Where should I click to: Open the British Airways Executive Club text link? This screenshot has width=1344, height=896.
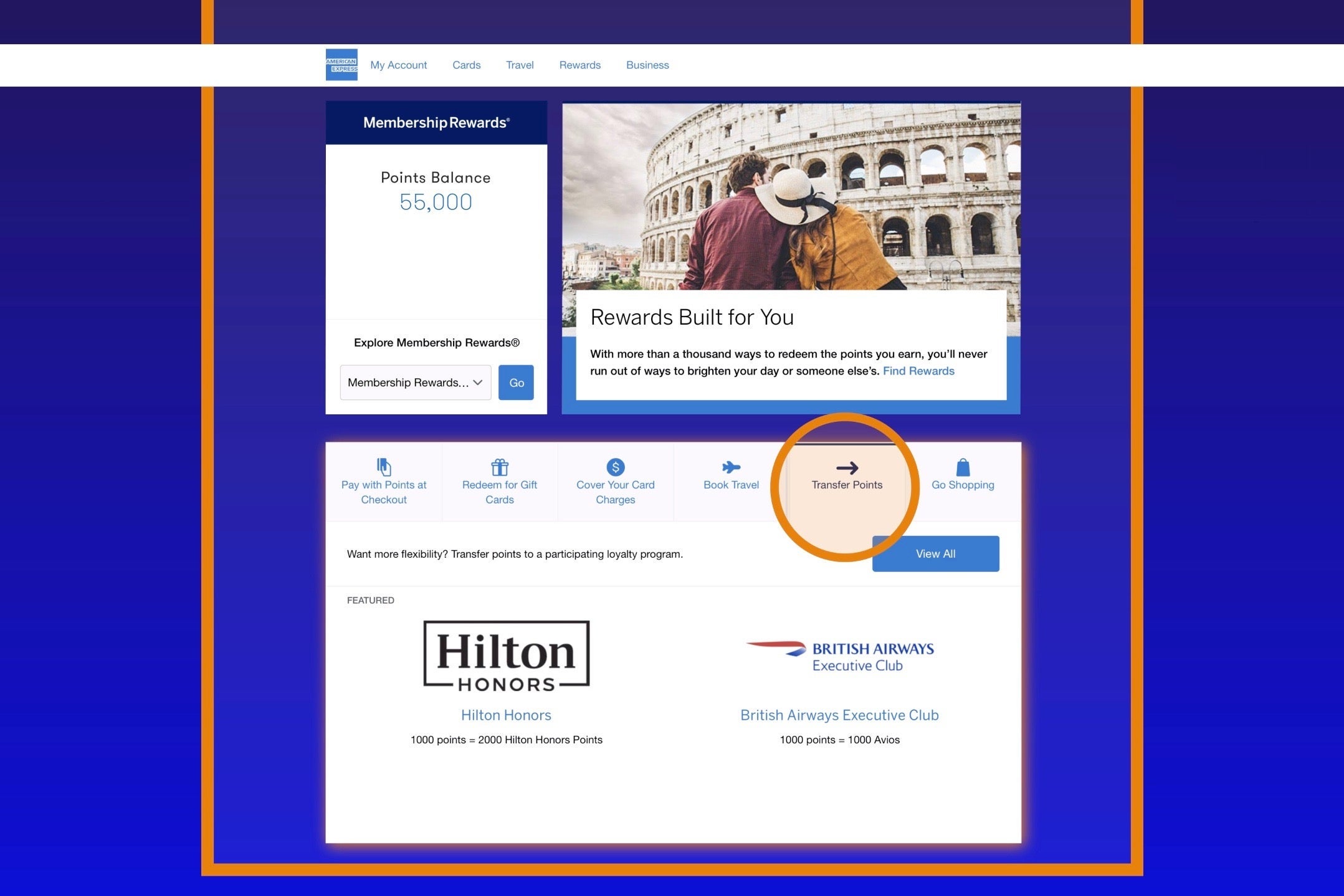[839, 715]
